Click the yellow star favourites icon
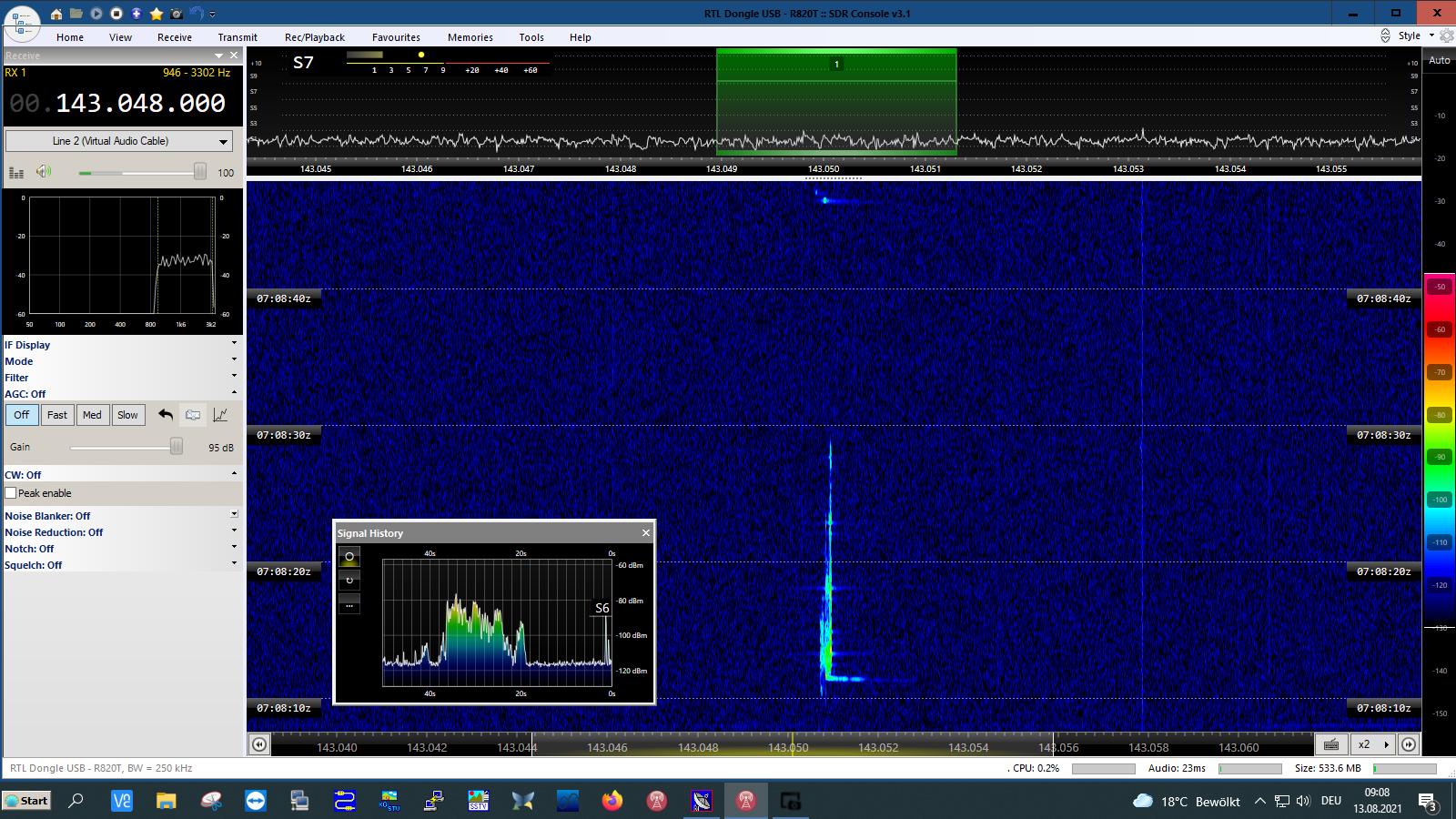Screen dimensions: 1456x819 click(x=157, y=14)
